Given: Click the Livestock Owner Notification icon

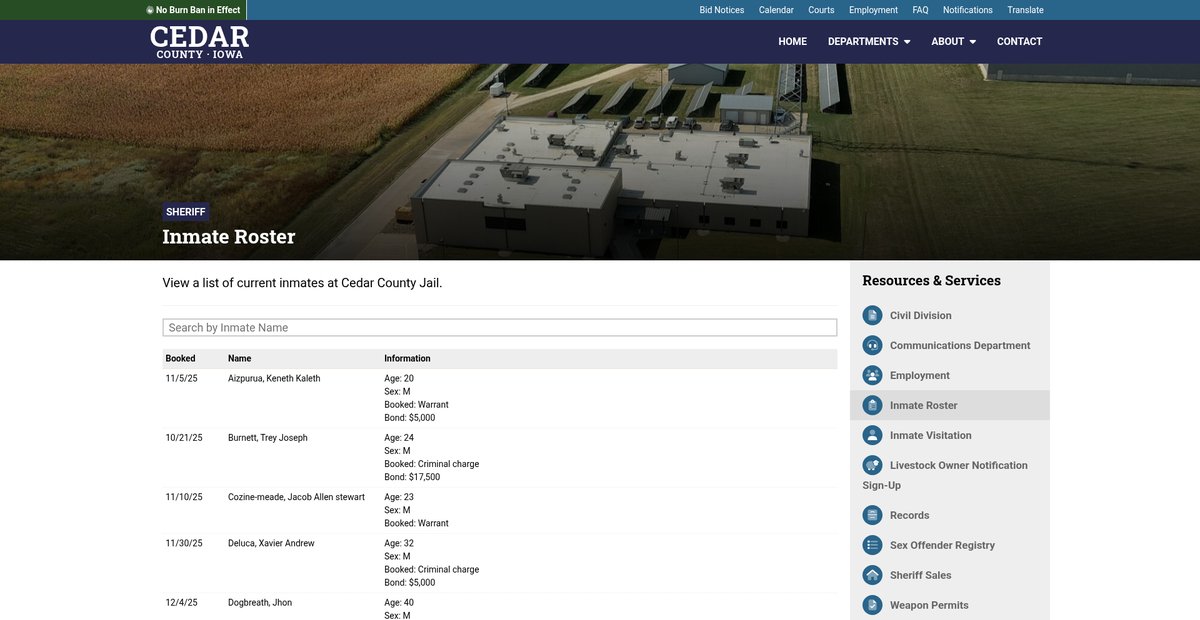Looking at the screenshot, I should (872, 465).
